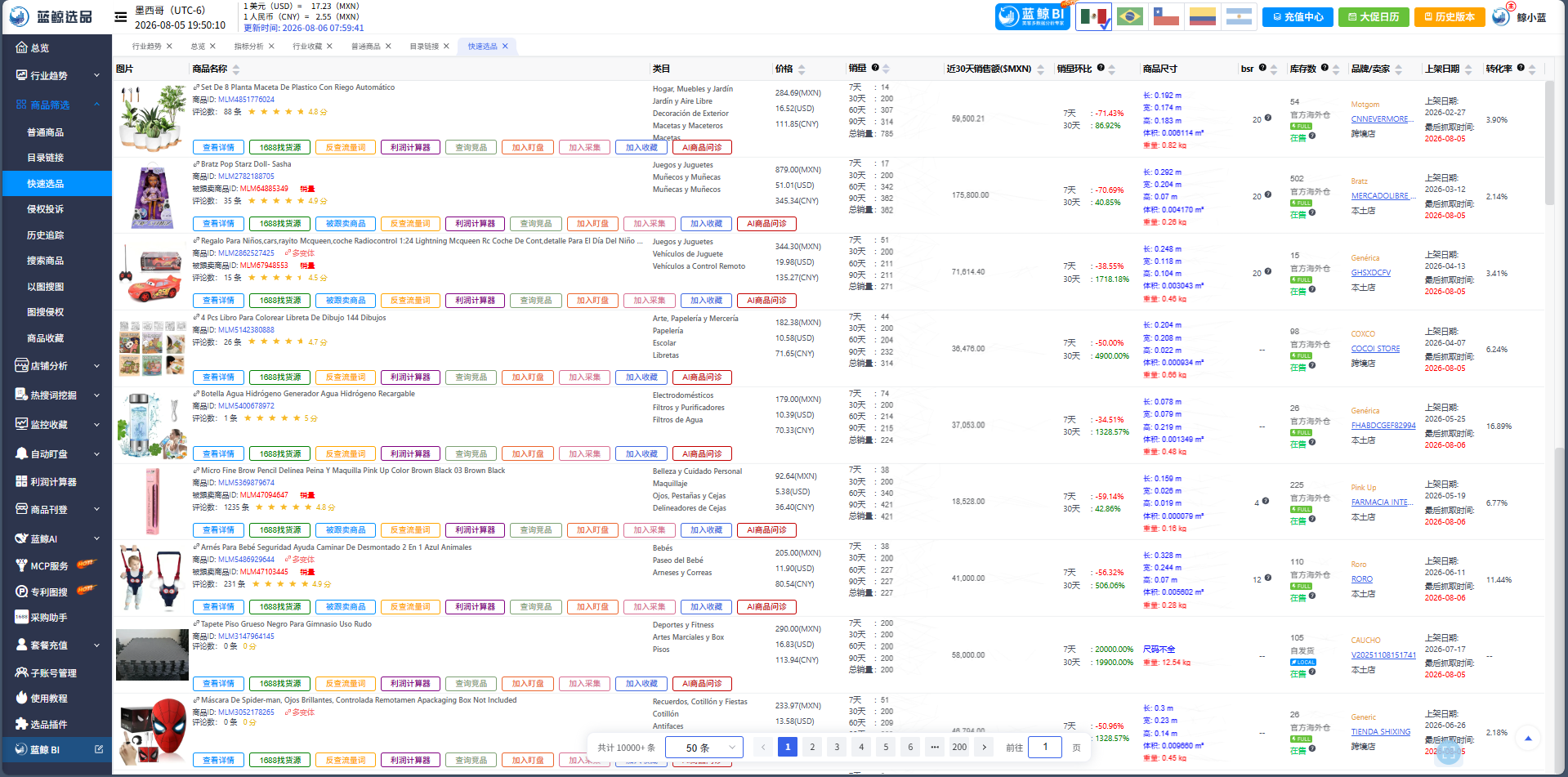This screenshot has height=777, width=1568.
Task: Open the 大促日历 button
Action: [x=1373, y=16]
